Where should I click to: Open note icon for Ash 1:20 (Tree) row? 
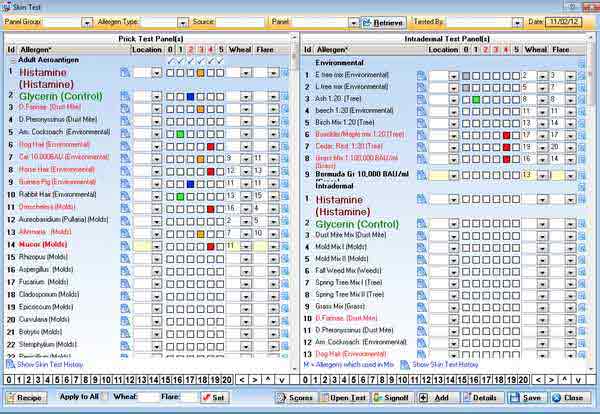pyautogui.click(x=421, y=99)
